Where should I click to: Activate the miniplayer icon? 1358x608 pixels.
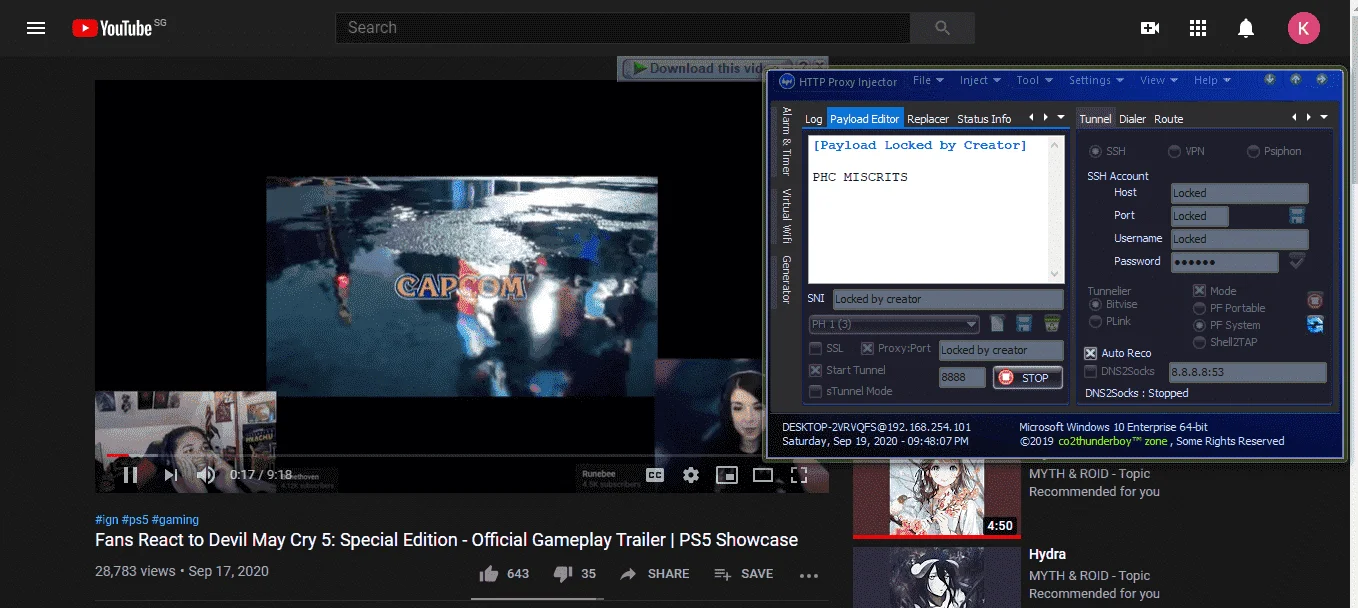[727, 475]
